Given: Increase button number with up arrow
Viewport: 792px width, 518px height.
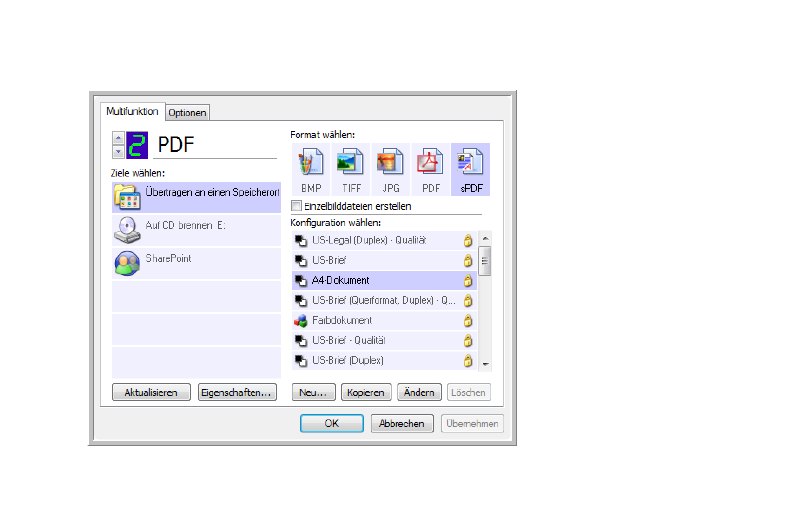Looking at the screenshot, I should (118, 138).
